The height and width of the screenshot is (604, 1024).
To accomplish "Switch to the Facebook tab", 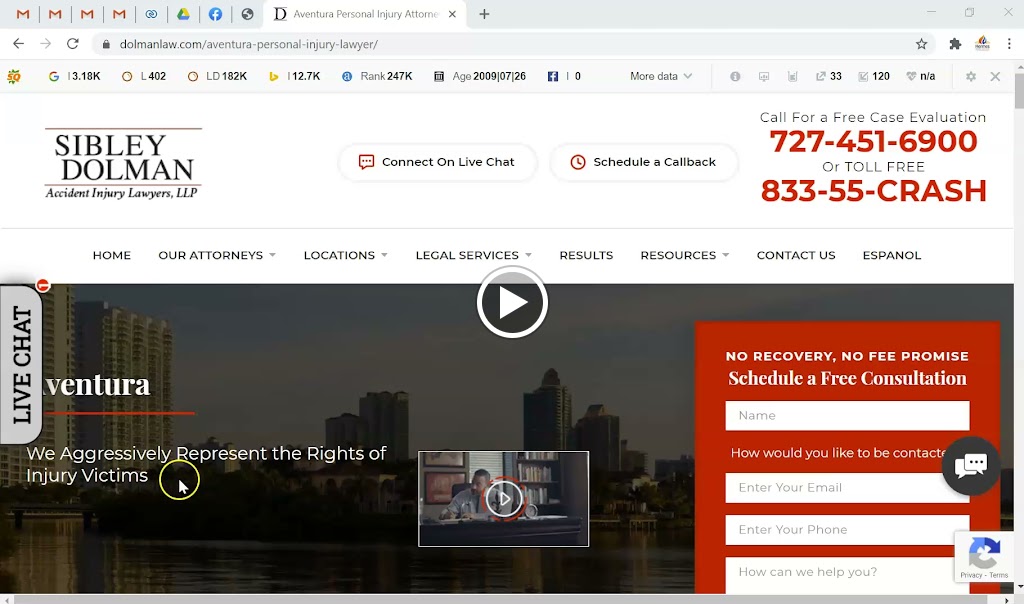I will pyautogui.click(x=215, y=14).
